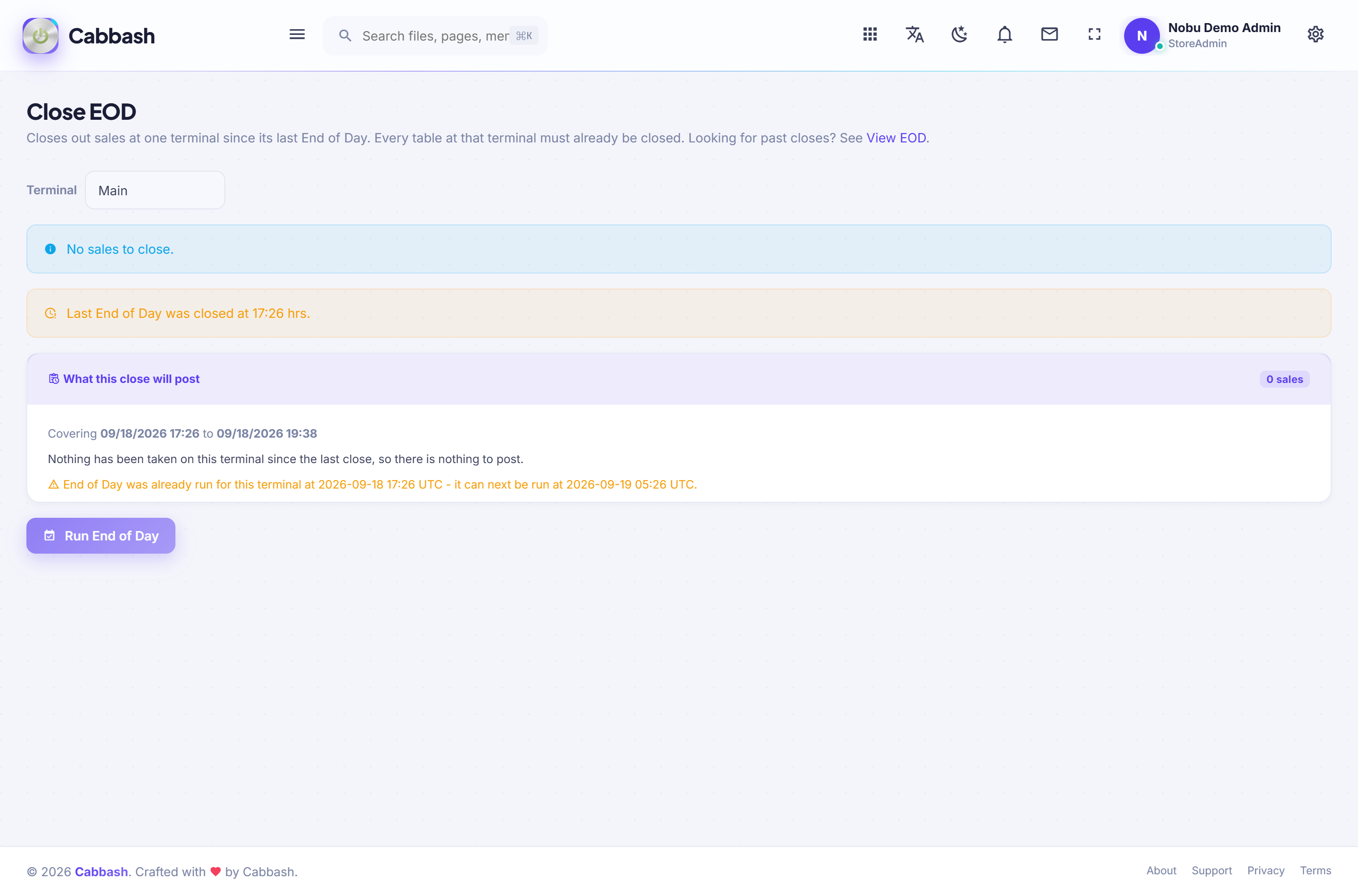Click the warning triangle icon in the EOD notice
Screen dimensions: 1358x896
pyautogui.click(x=54, y=485)
